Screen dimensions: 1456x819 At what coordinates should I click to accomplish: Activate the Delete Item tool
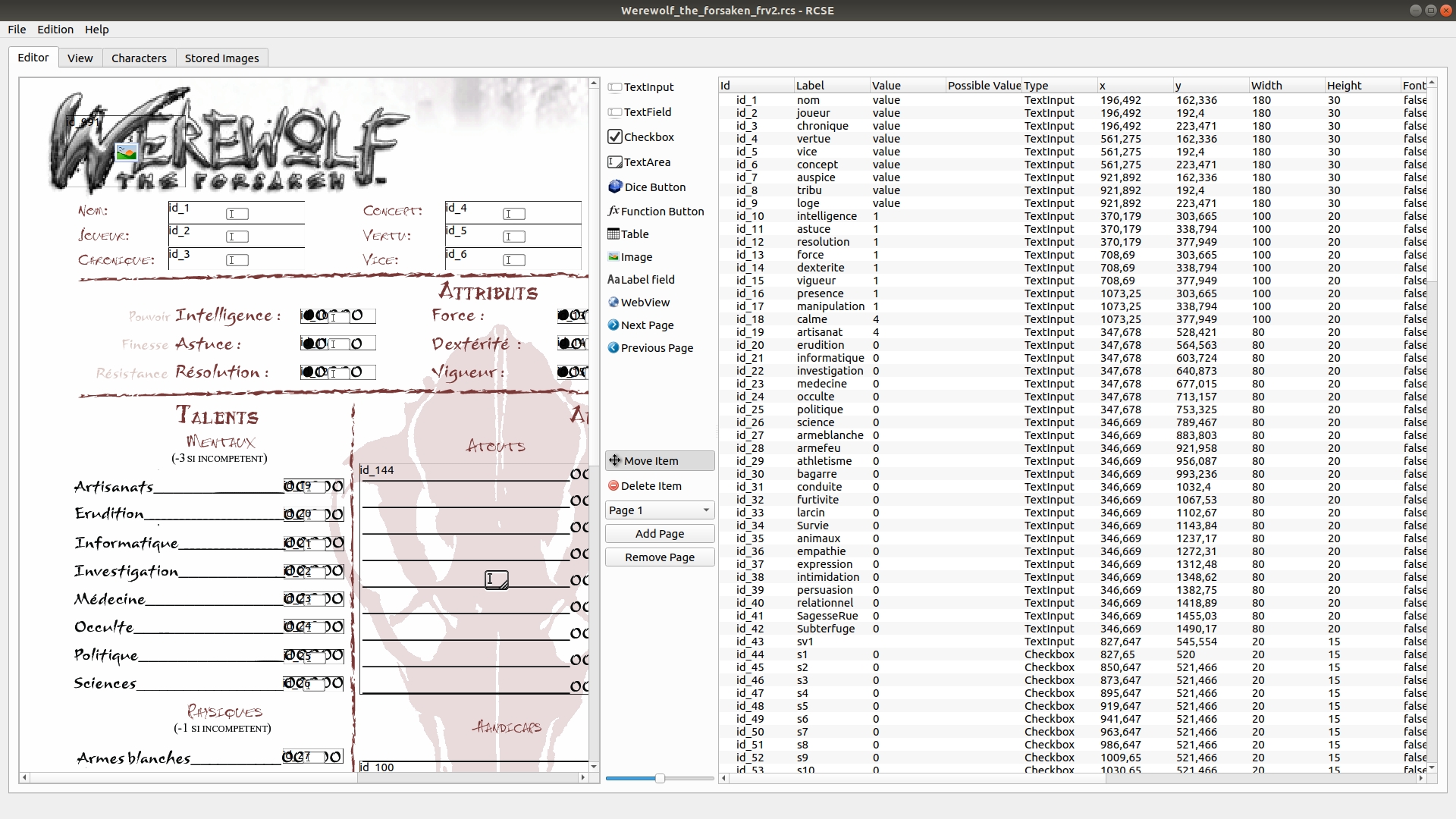coord(645,486)
